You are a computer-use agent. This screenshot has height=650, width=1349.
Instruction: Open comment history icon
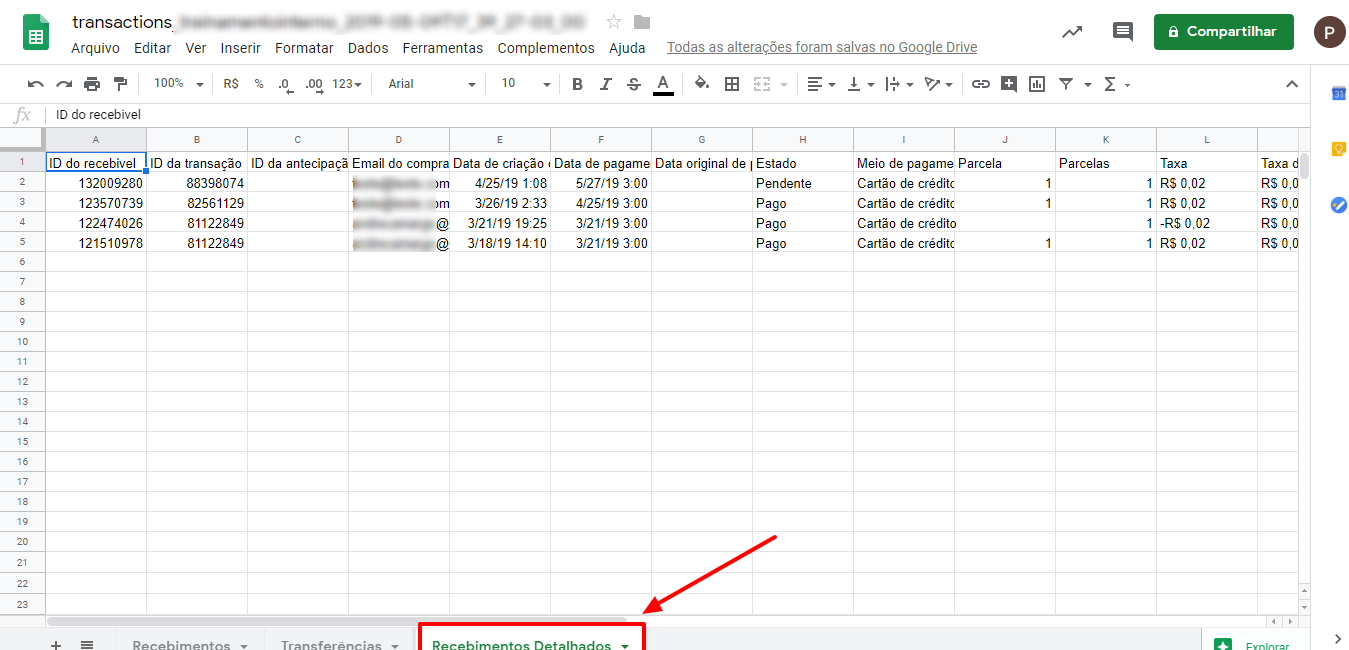1123,32
